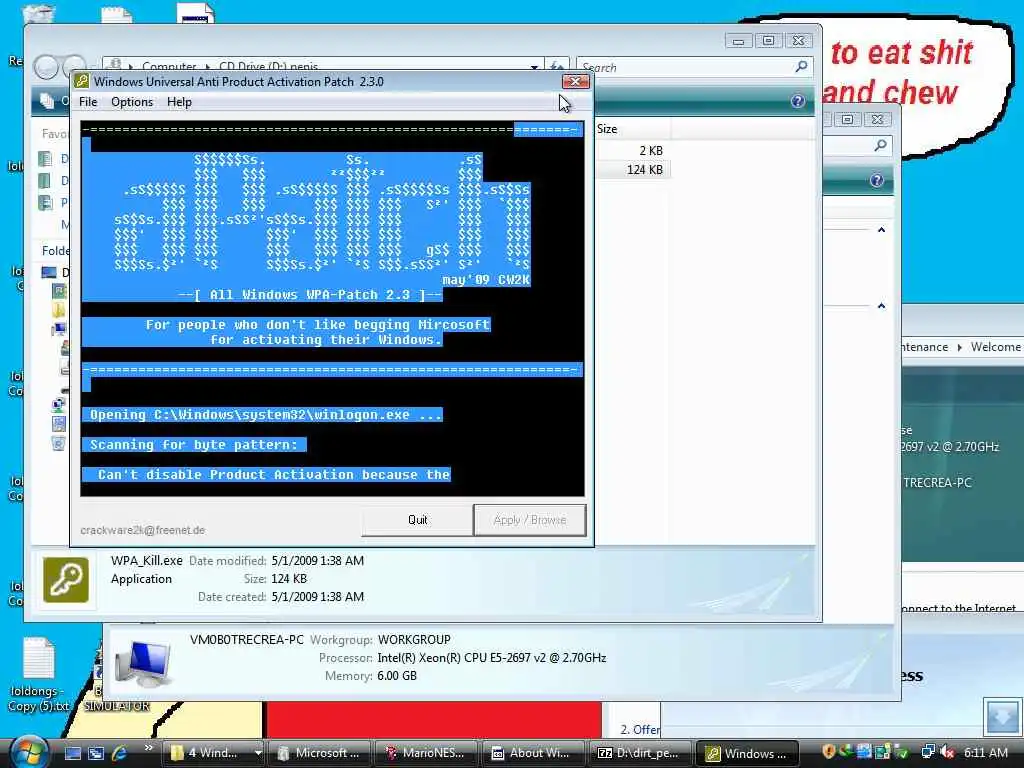Click the Welcome breadcrumb in Control Panel window
This screenshot has width=1024, height=768.
(x=995, y=347)
